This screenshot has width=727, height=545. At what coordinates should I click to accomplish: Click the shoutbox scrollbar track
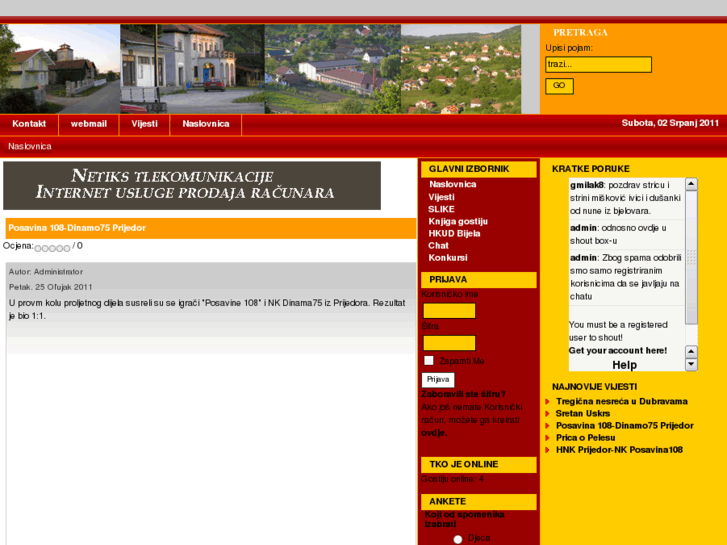(x=691, y=257)
